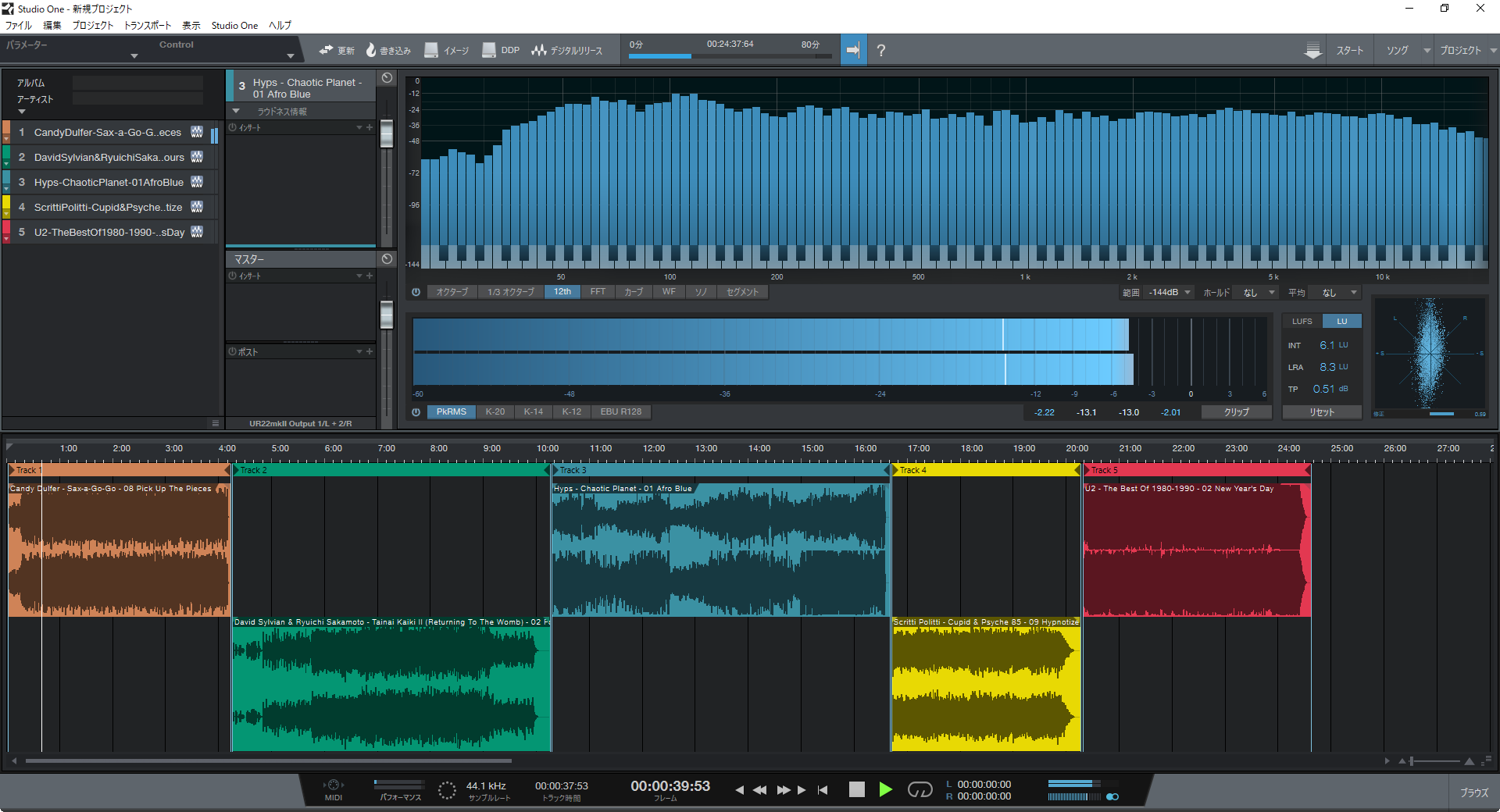The image size is (1500, 812).
Task: Click the アルバム name input field
Action: point(137,82)
